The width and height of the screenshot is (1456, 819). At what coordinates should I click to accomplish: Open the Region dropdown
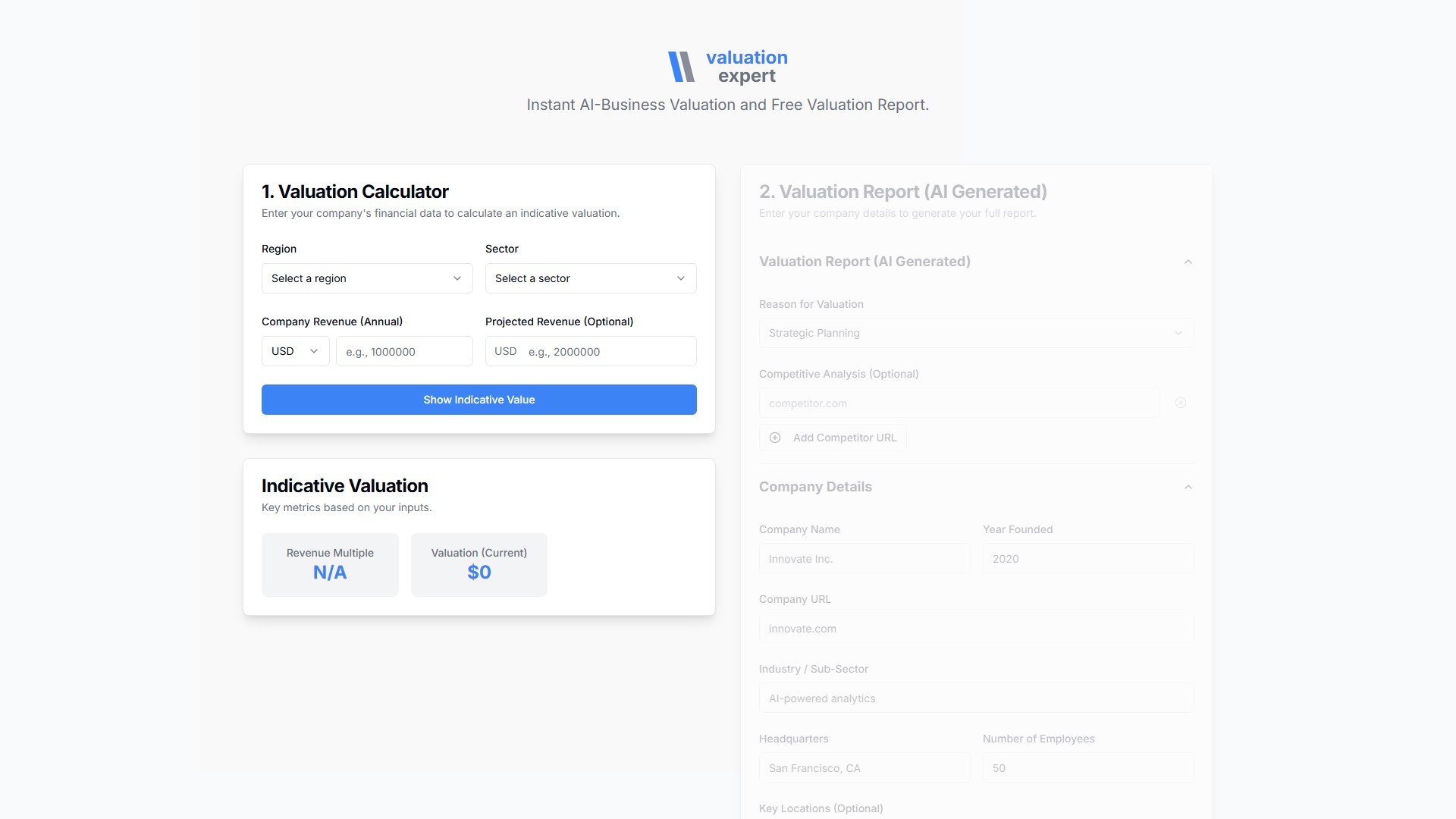[367, 278]
